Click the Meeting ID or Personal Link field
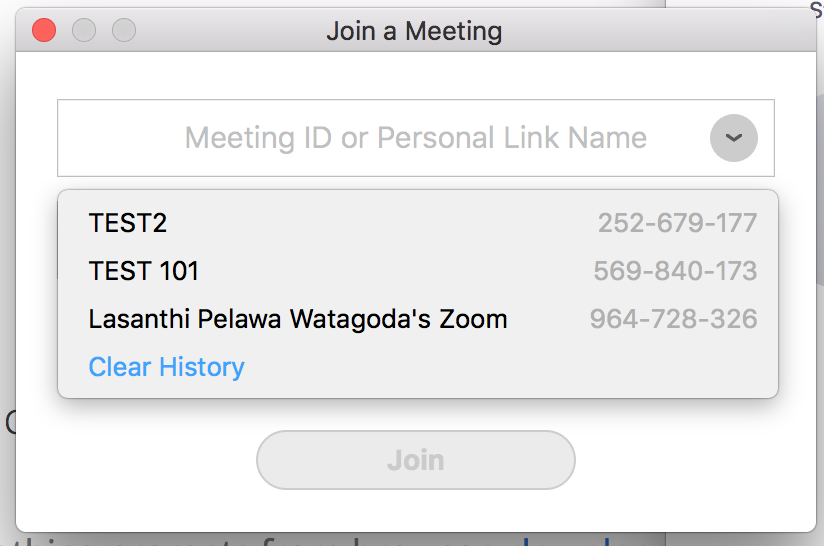The image size is (824, 546). click(x=416, y=138)
